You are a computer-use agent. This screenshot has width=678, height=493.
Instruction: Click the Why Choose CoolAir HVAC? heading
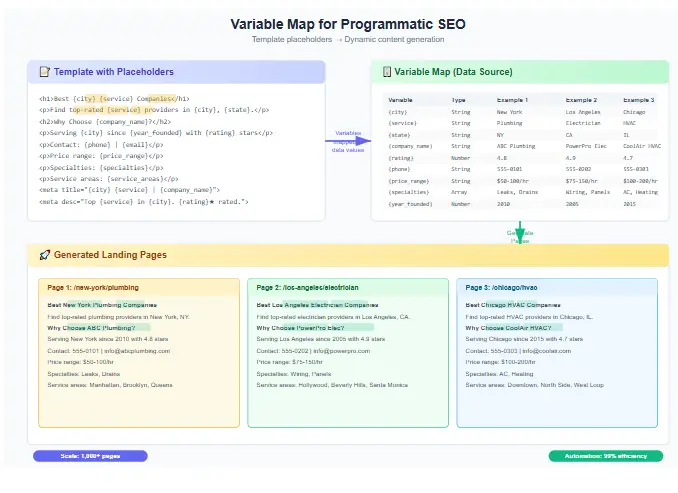coord(508,328)
